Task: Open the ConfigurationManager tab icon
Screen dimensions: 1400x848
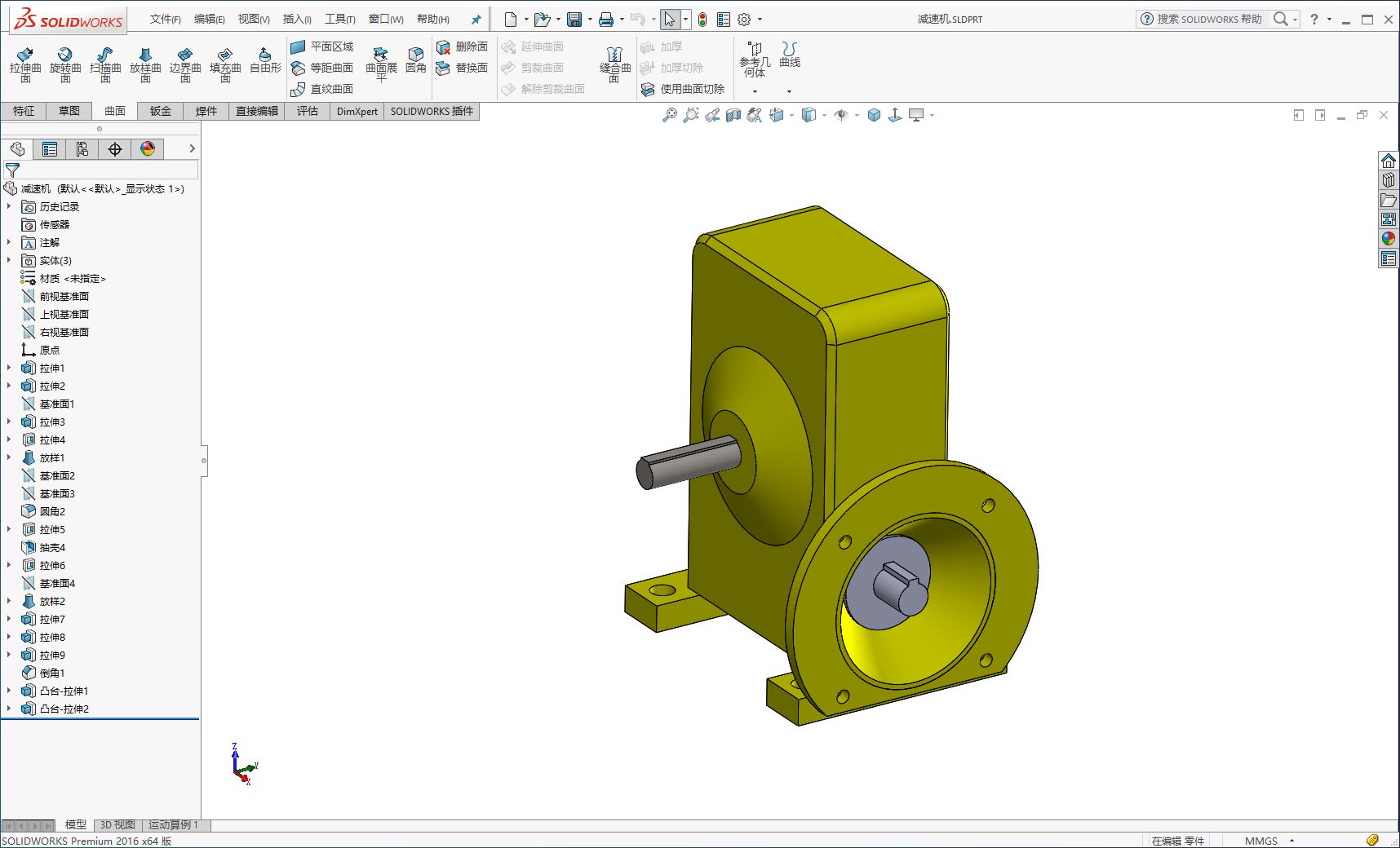Action: (82, 149)
